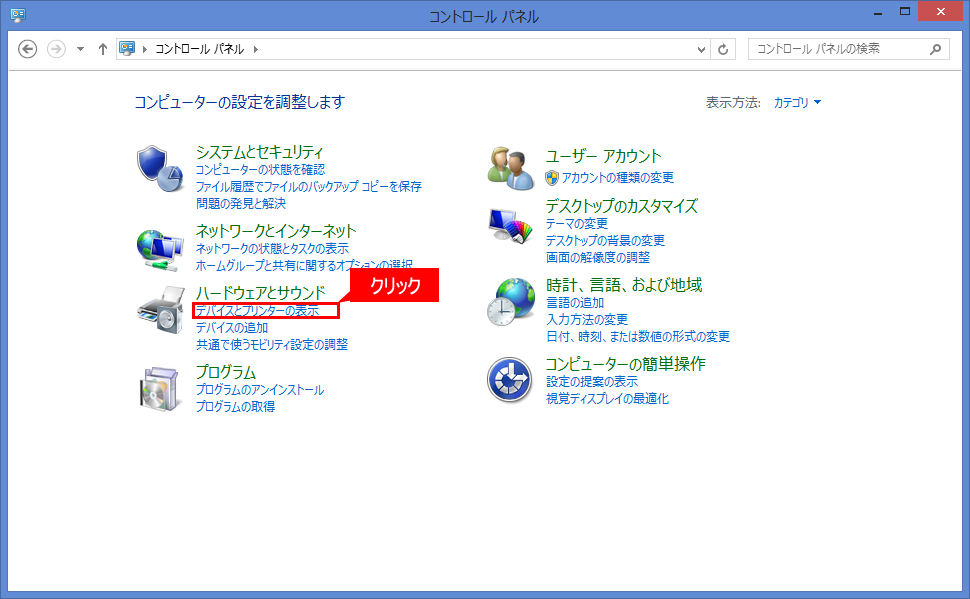The height and width of the screenshot is (599, 970).
Task: Click the refresh button in address bar
Action: point(724,49)
